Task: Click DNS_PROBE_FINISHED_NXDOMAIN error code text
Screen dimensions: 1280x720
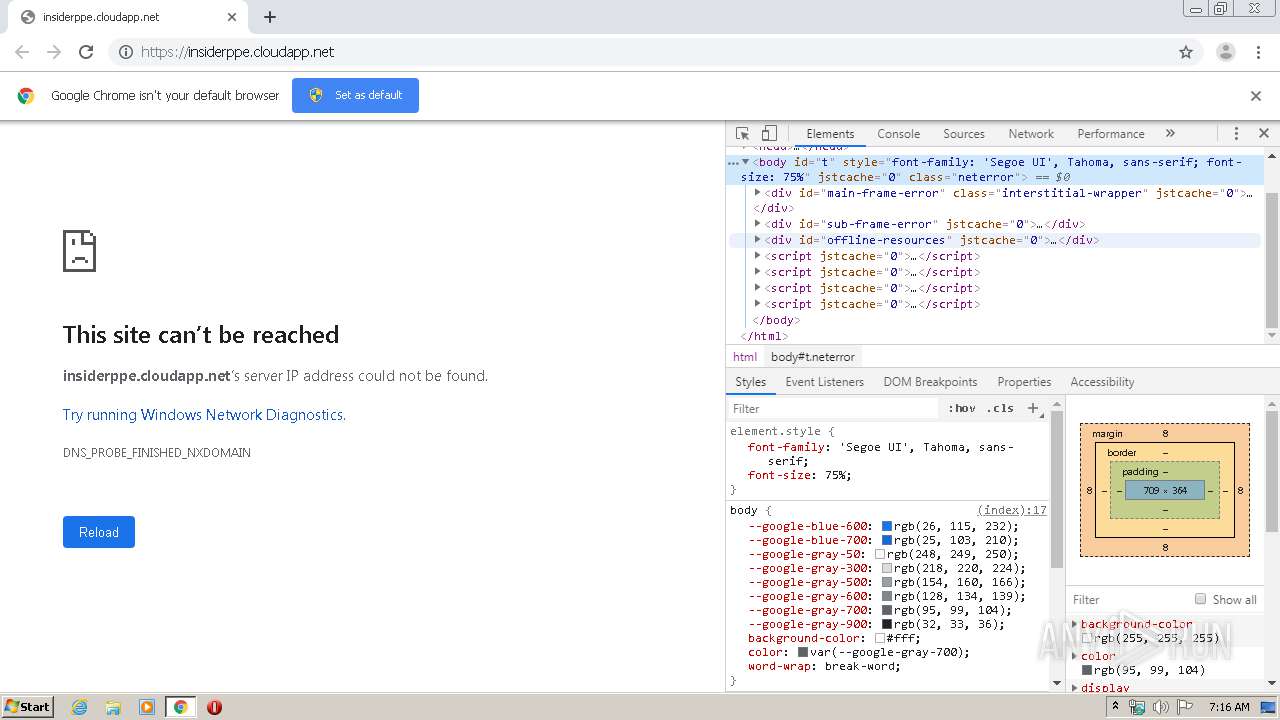Action: 157,453
